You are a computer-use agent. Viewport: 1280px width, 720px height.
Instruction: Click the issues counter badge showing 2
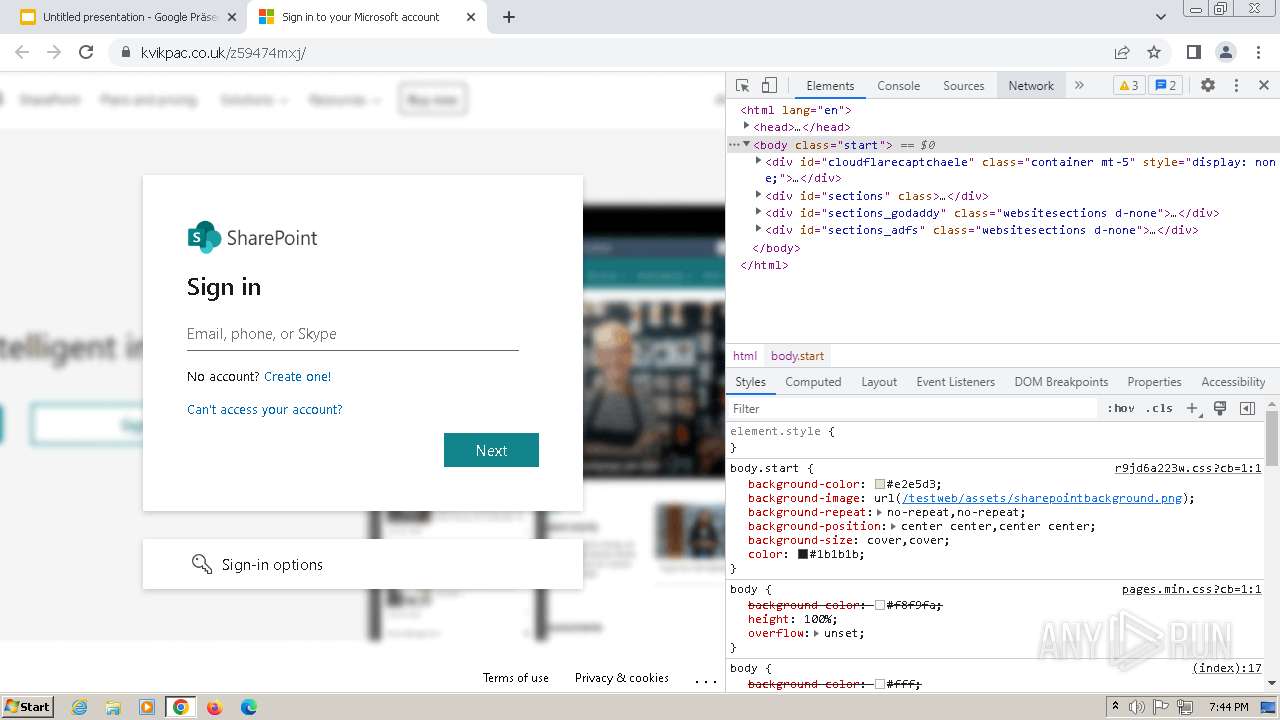coord(1165,86)
